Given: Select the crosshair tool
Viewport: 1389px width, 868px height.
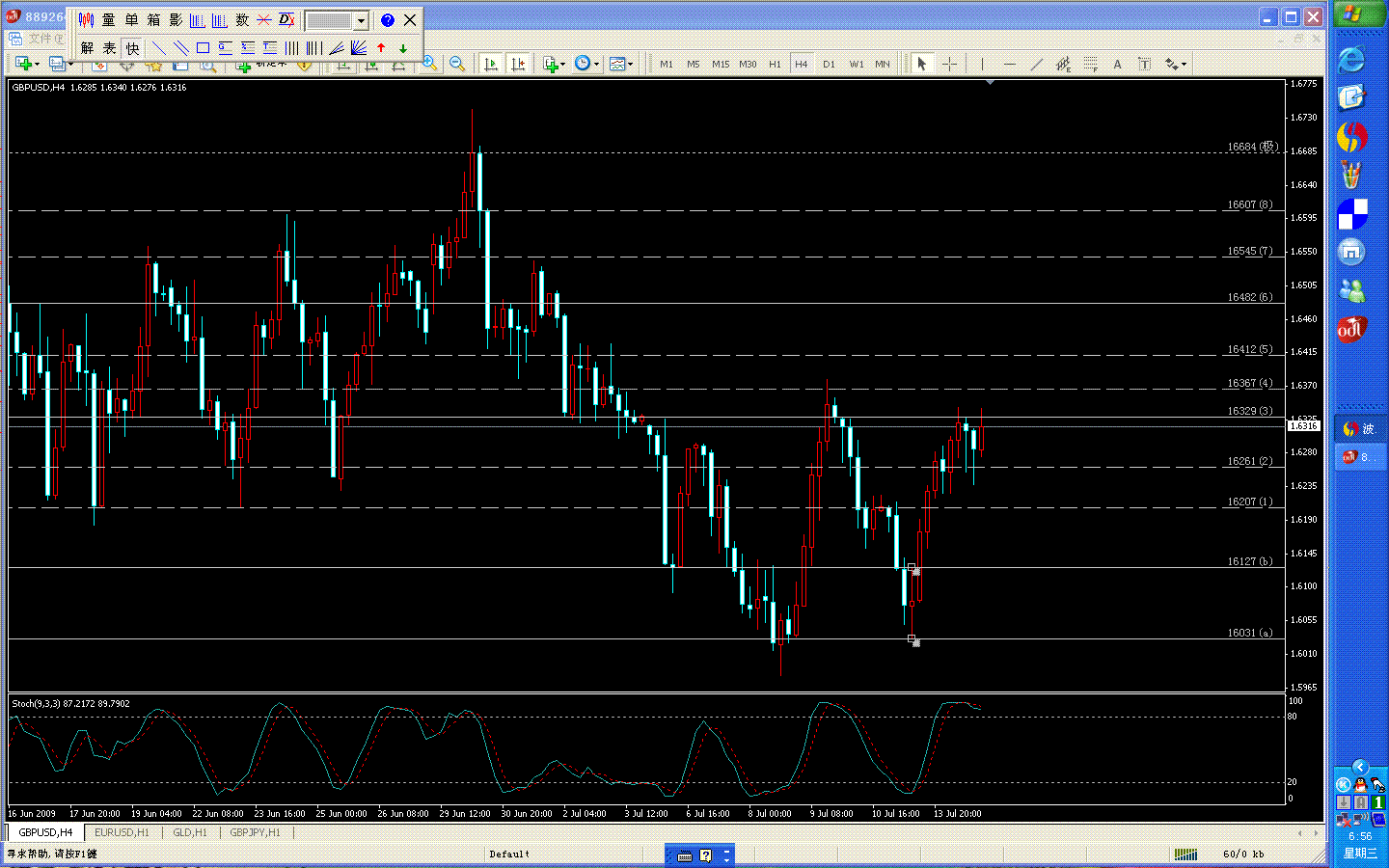Looking at the screenshot, I should tap(949, 64).
